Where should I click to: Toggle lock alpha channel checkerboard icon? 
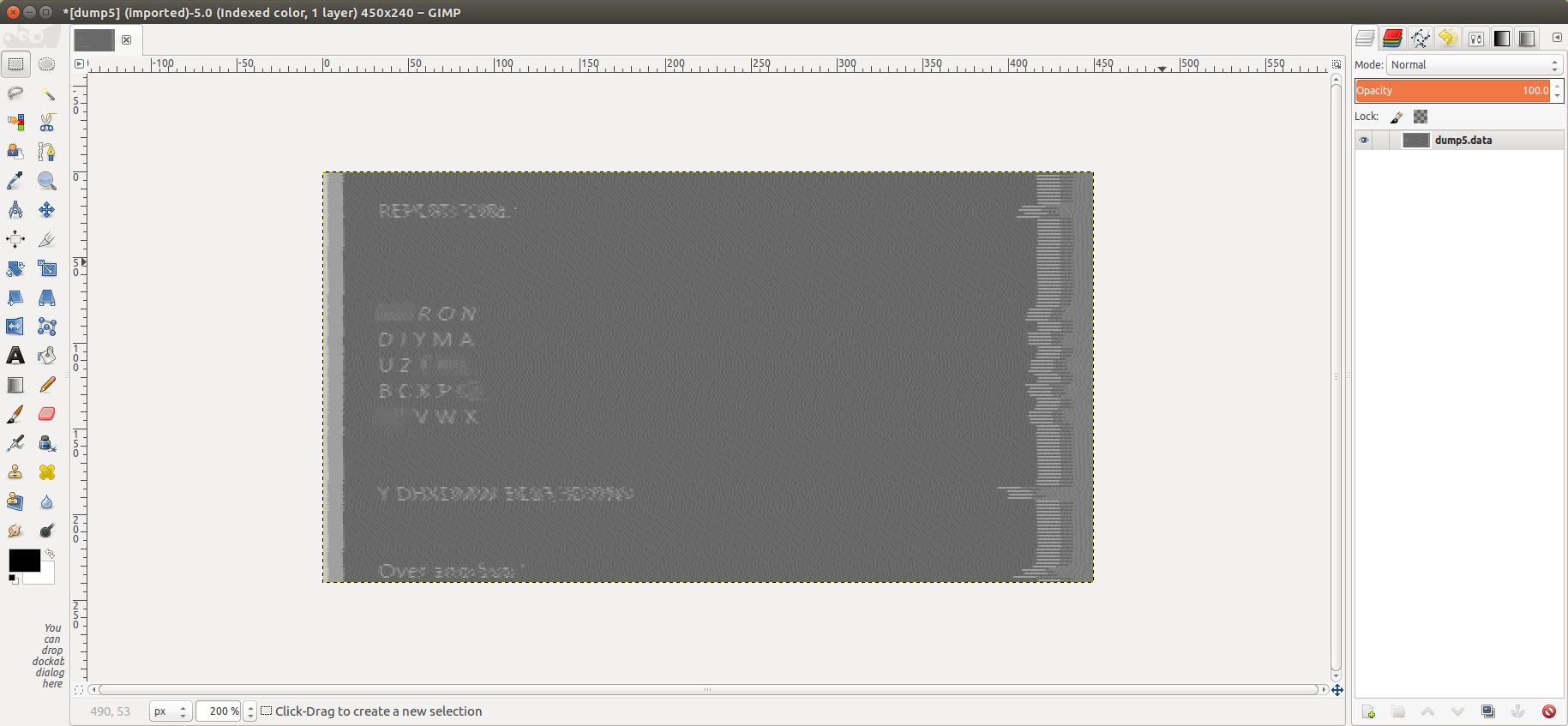1421,117
